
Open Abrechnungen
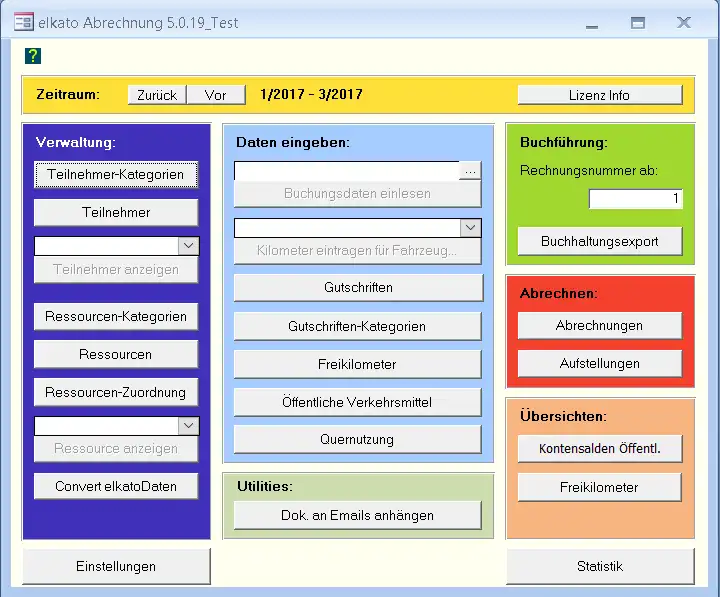click(600, 326)
